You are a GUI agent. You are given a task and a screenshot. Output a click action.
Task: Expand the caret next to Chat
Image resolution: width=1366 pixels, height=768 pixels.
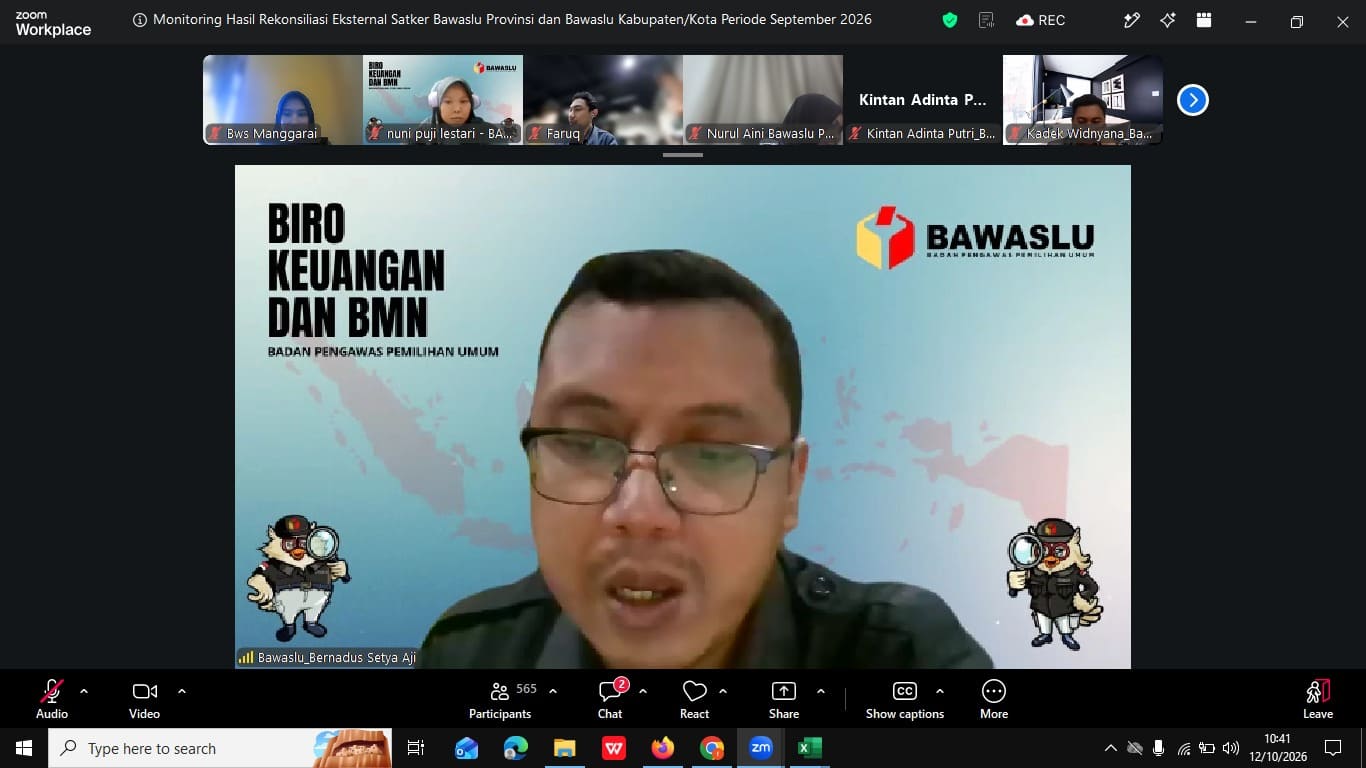point(643,691)
